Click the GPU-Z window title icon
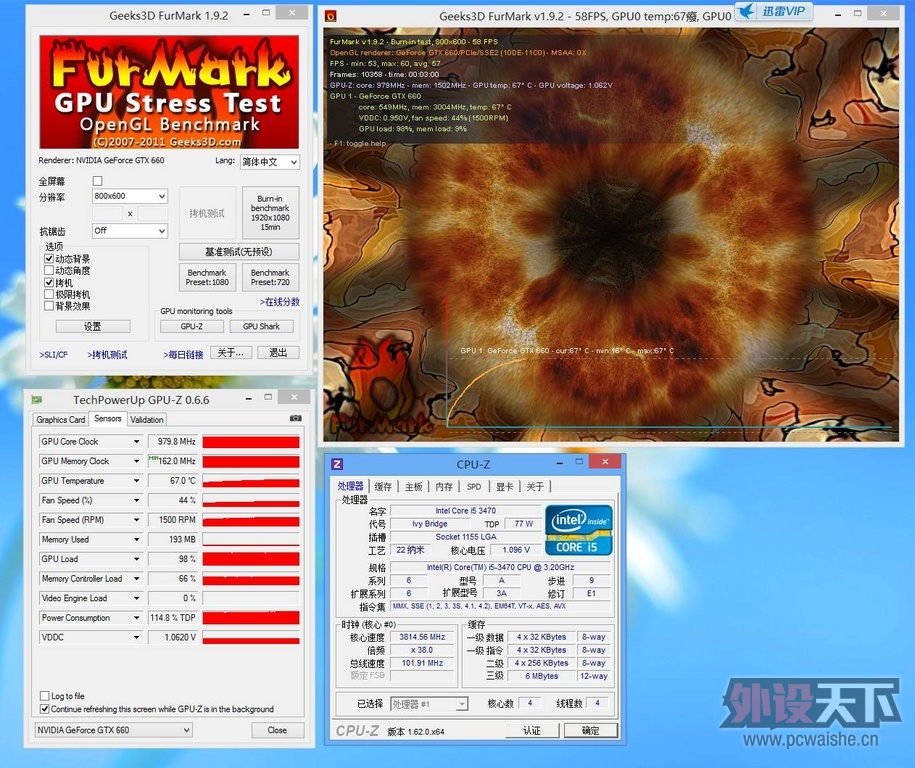915x768 pixels. [37, 400]
